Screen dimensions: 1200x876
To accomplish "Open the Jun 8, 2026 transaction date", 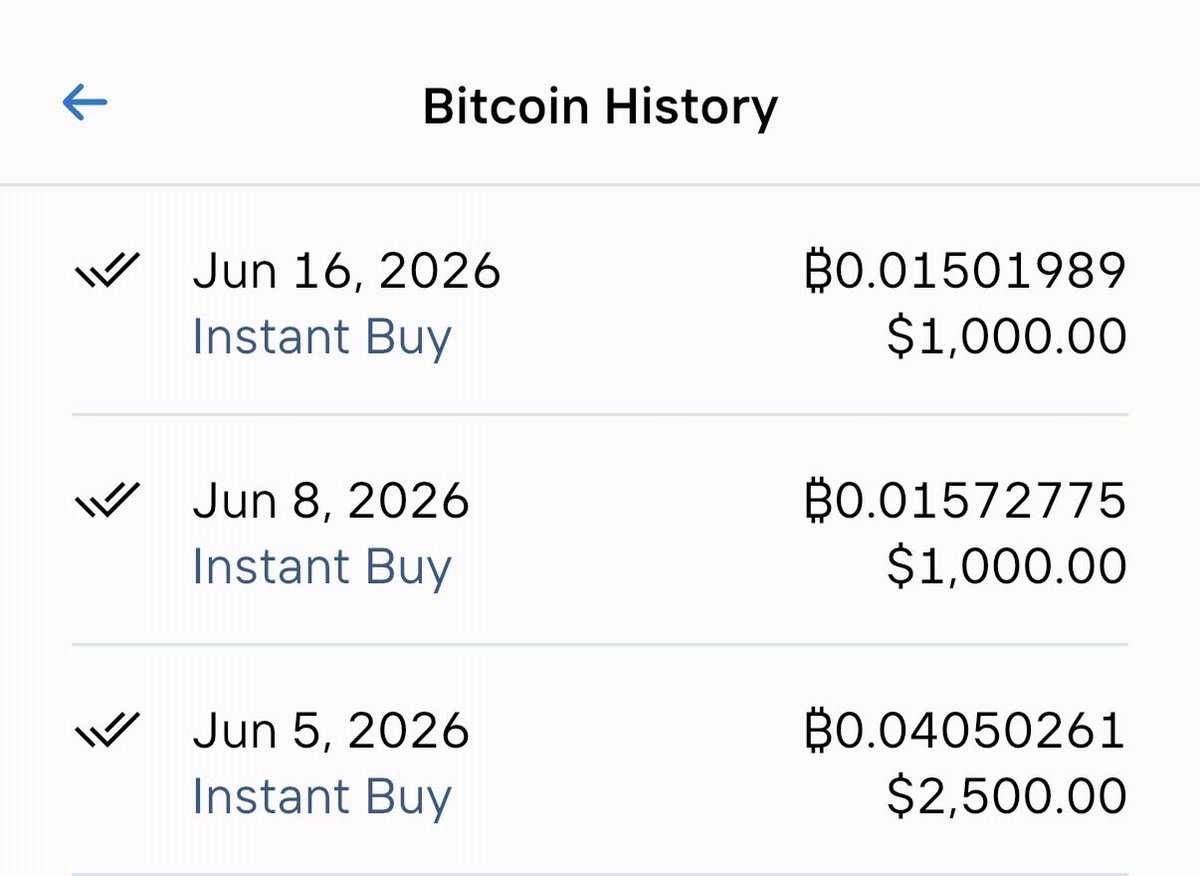I will pyautogui.click(x=331, y=502).
